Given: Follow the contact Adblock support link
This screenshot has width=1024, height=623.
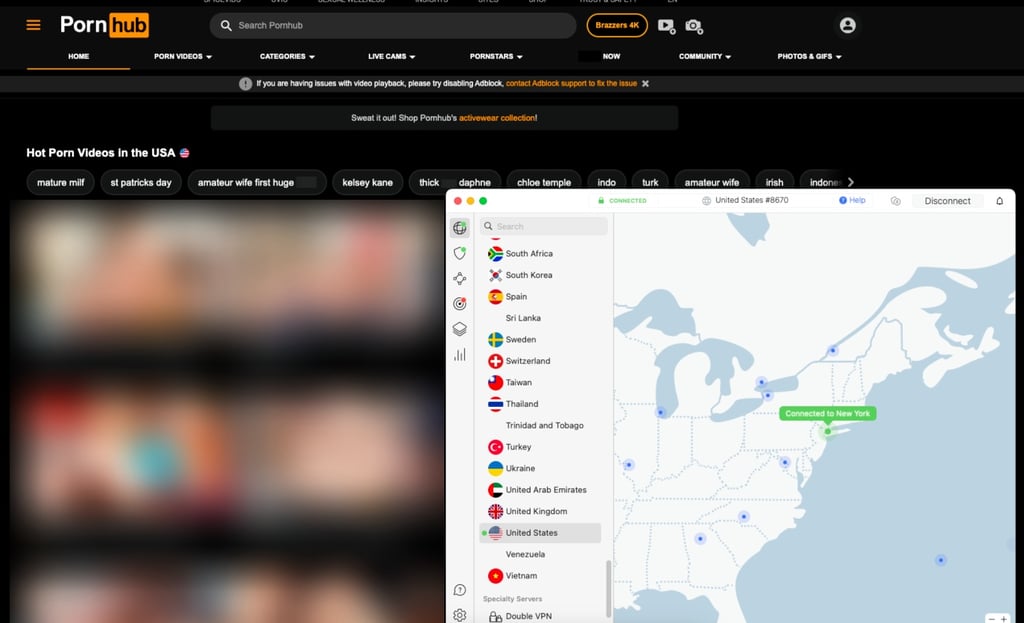Looking at the screenshot, I should coord(571,84).
